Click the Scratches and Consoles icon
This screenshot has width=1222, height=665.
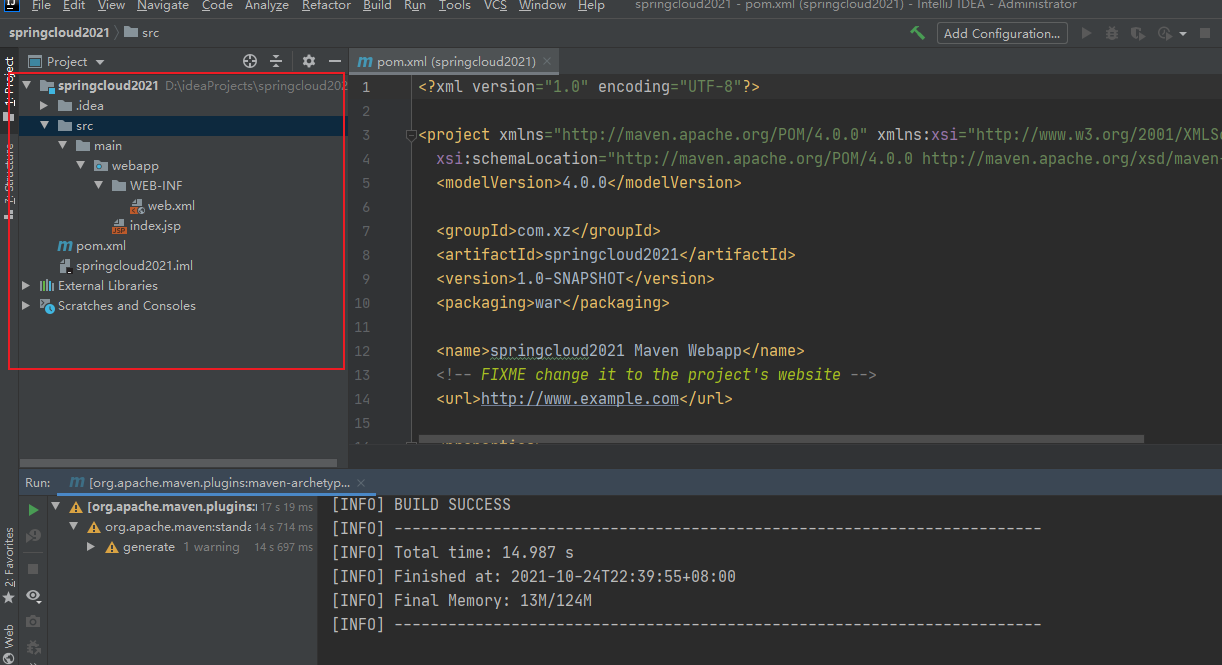[x=47, y=306]
